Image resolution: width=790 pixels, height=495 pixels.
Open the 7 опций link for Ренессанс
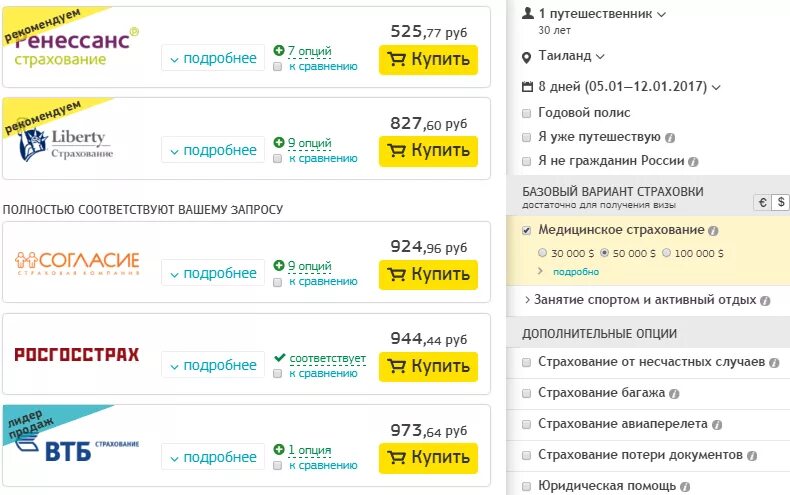tap(308, 51)
